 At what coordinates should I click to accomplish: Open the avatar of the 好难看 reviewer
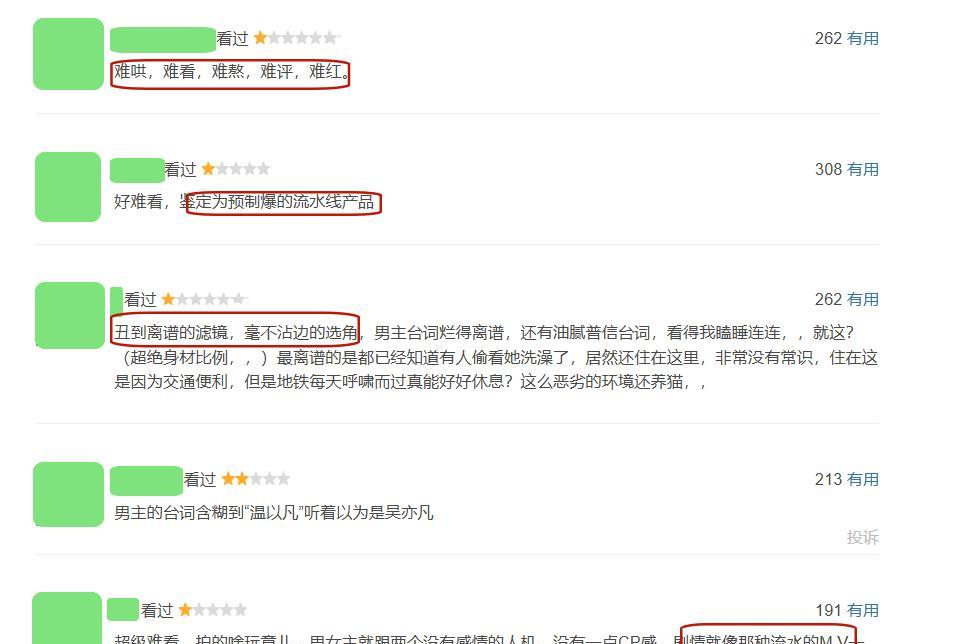click(68, 186)
